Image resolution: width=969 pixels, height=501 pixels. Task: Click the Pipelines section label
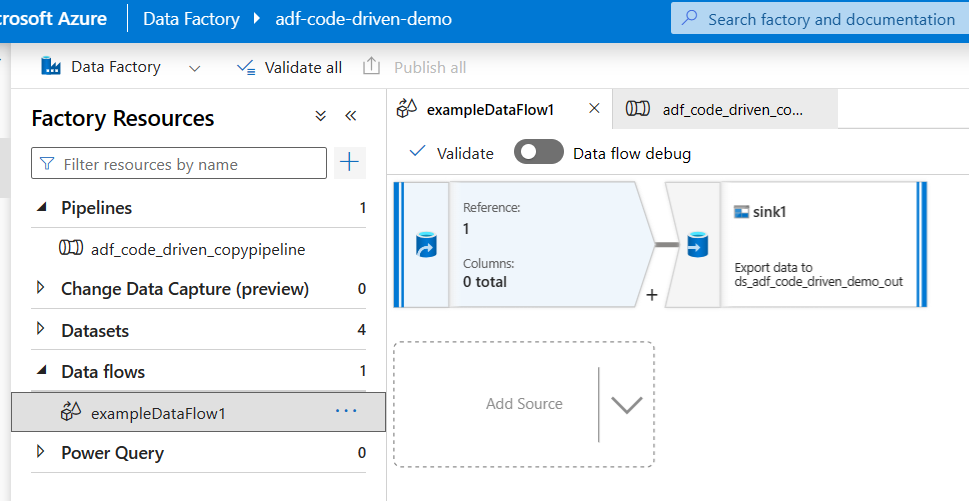click(96, 208)
